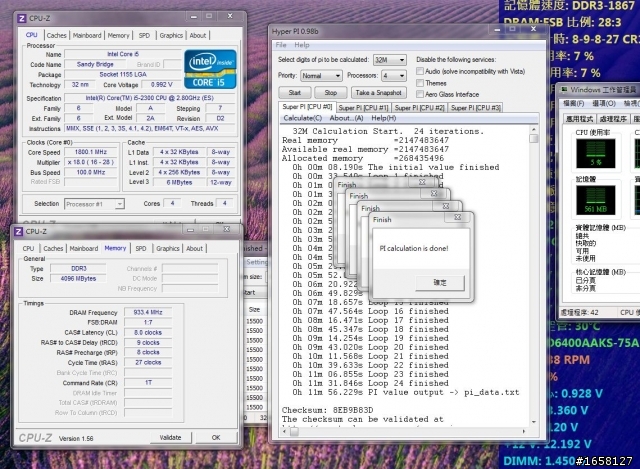Click the memory 561 MB gauge in Task Manager
Viewport: 640px width, 469px height.
pyautogui.click(x=596, y=200)
